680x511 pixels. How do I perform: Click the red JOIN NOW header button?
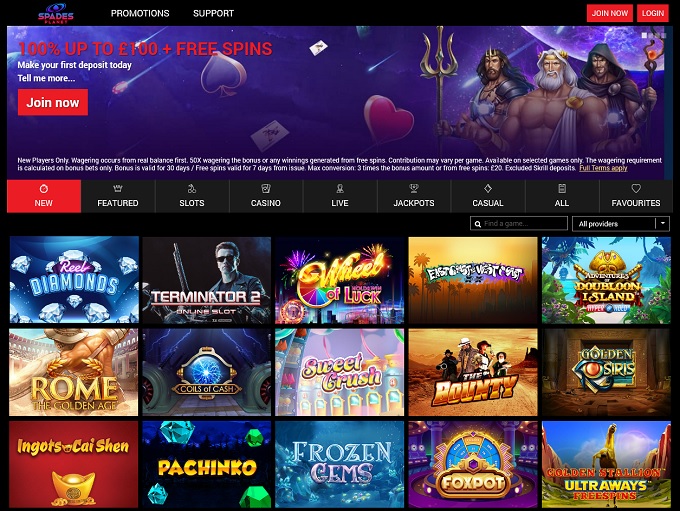click(610, 13)
